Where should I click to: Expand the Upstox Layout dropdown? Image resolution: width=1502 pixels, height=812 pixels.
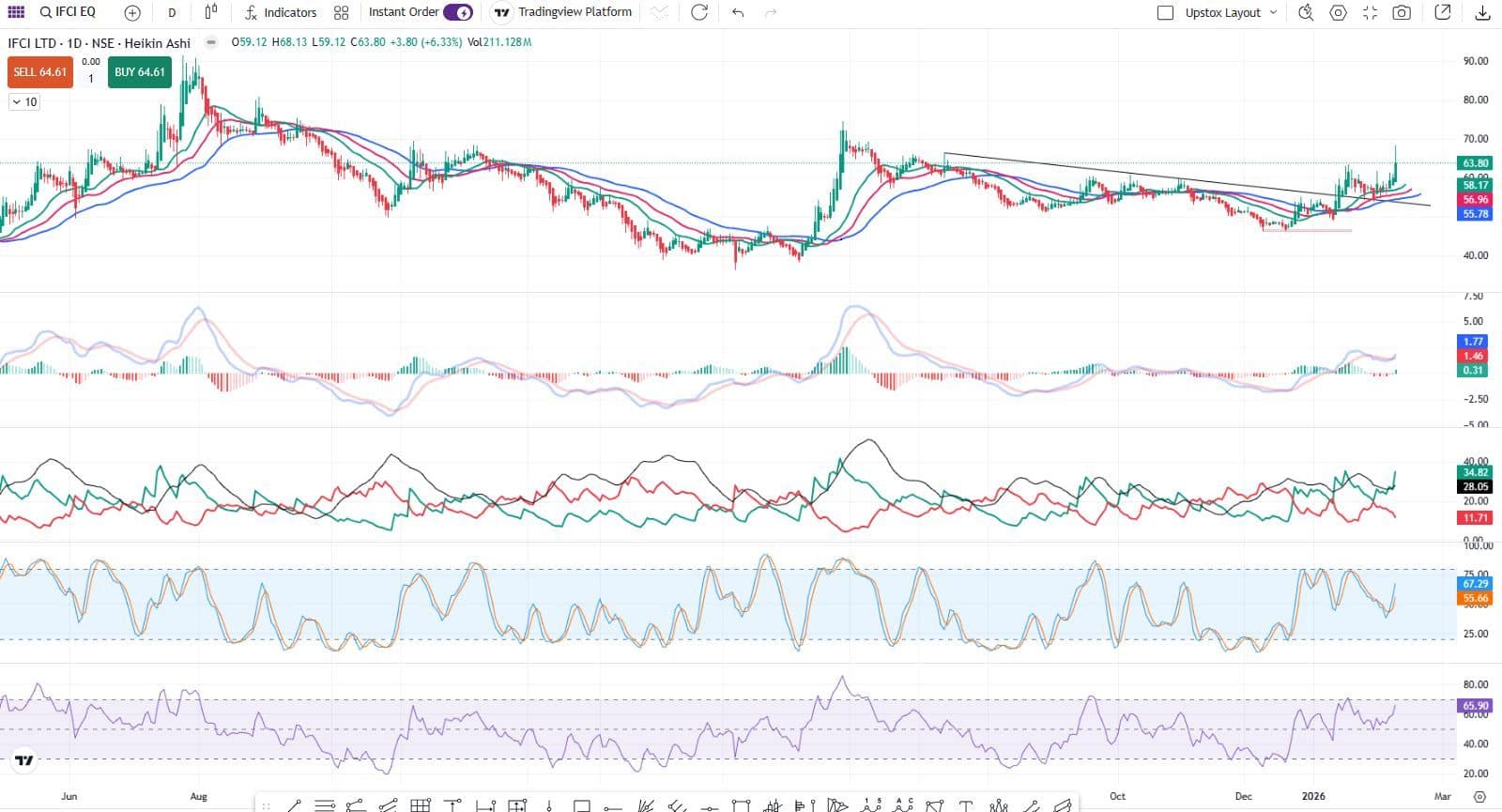click(1231, 12)
